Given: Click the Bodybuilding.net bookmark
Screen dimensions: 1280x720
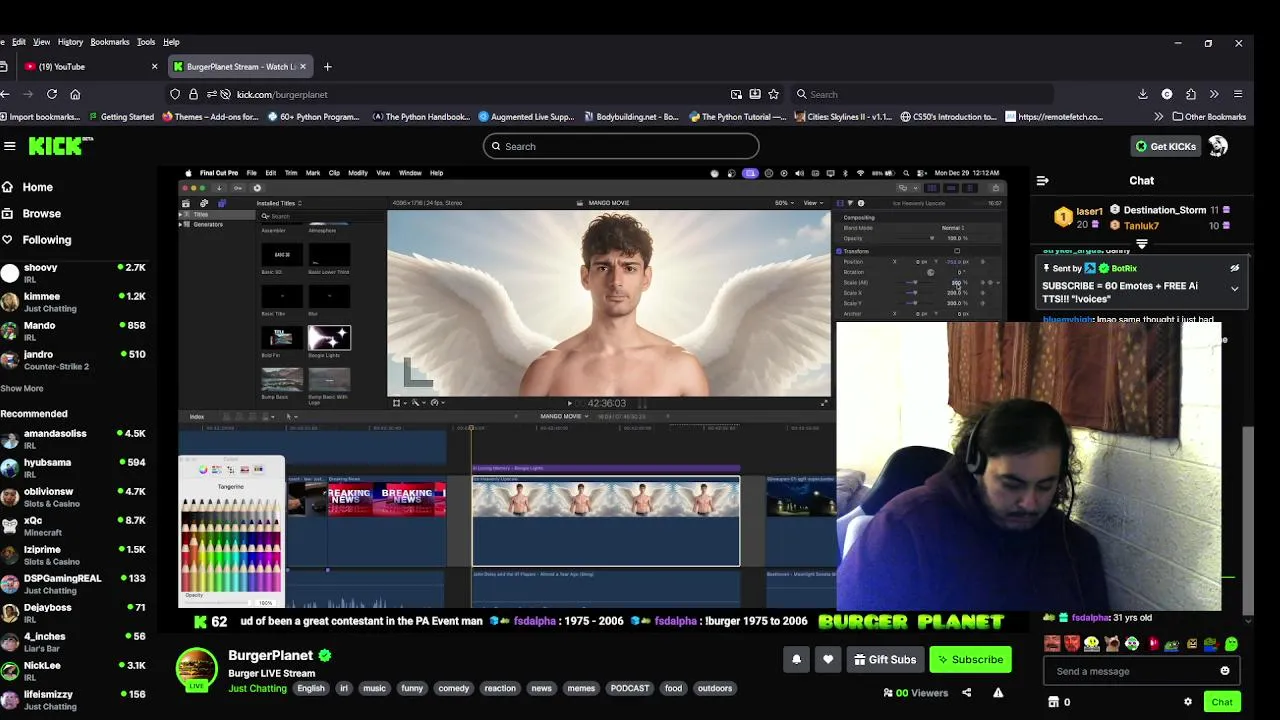Looking at the screenshot, I should [629, 116].
